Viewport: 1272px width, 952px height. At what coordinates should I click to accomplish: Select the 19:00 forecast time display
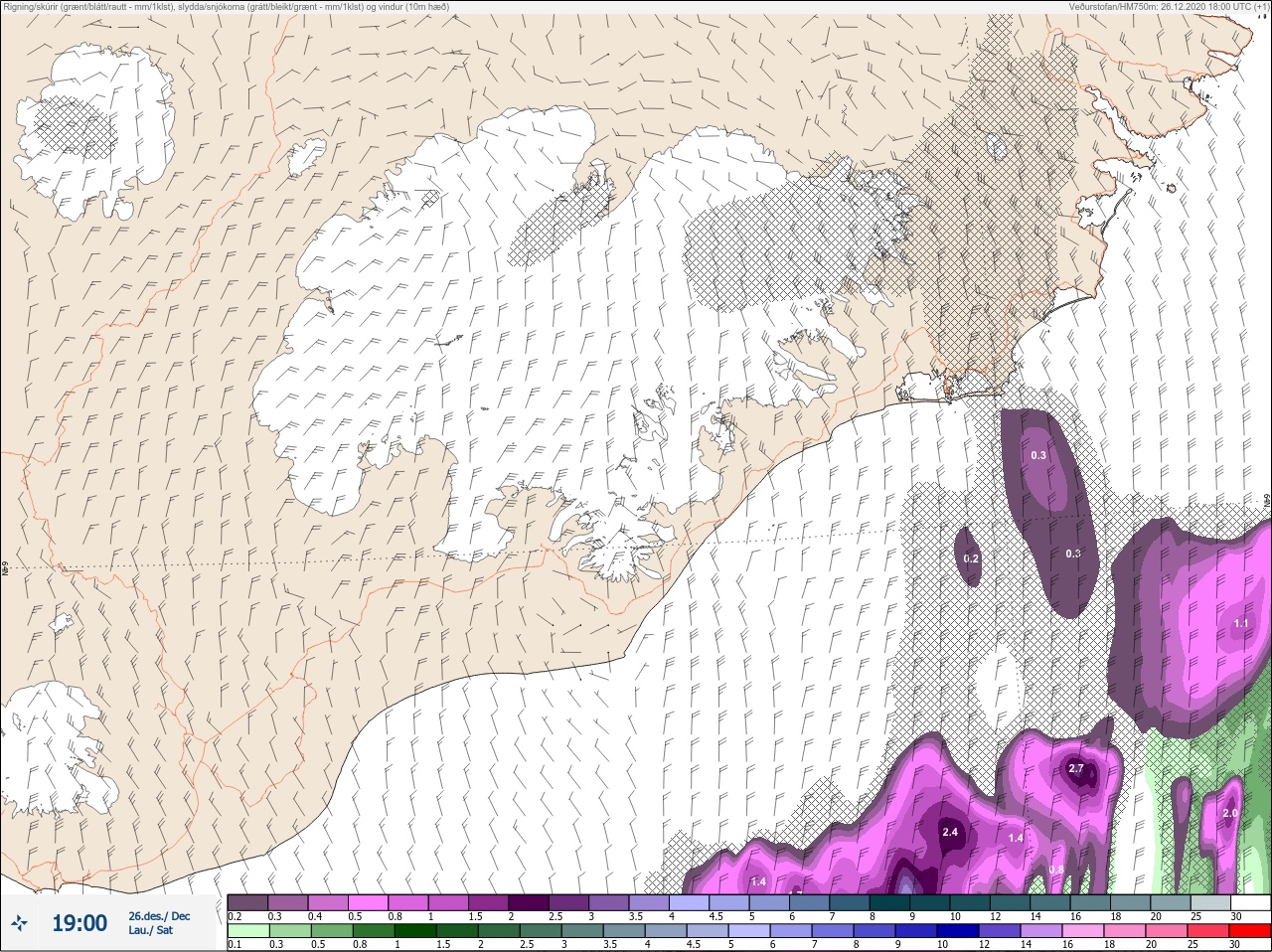tap(79, 923)
